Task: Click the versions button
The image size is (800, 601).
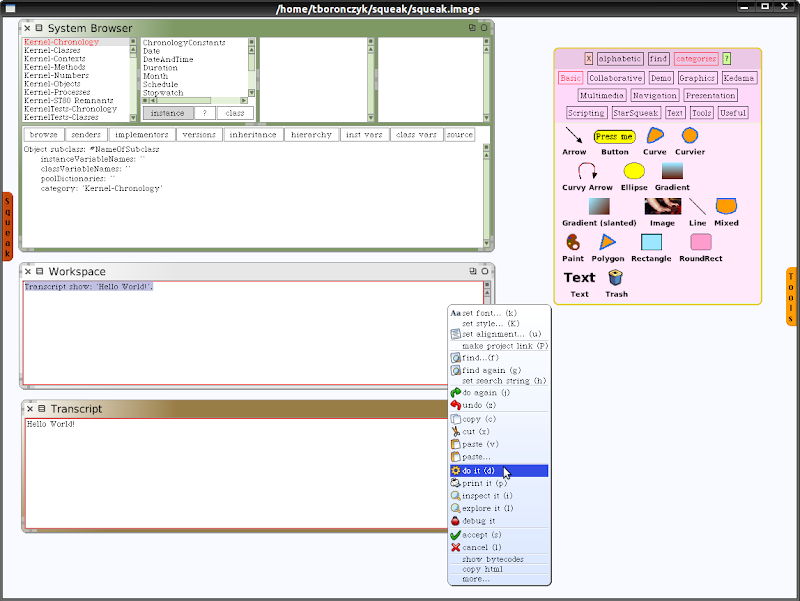Action: point(199,135)
